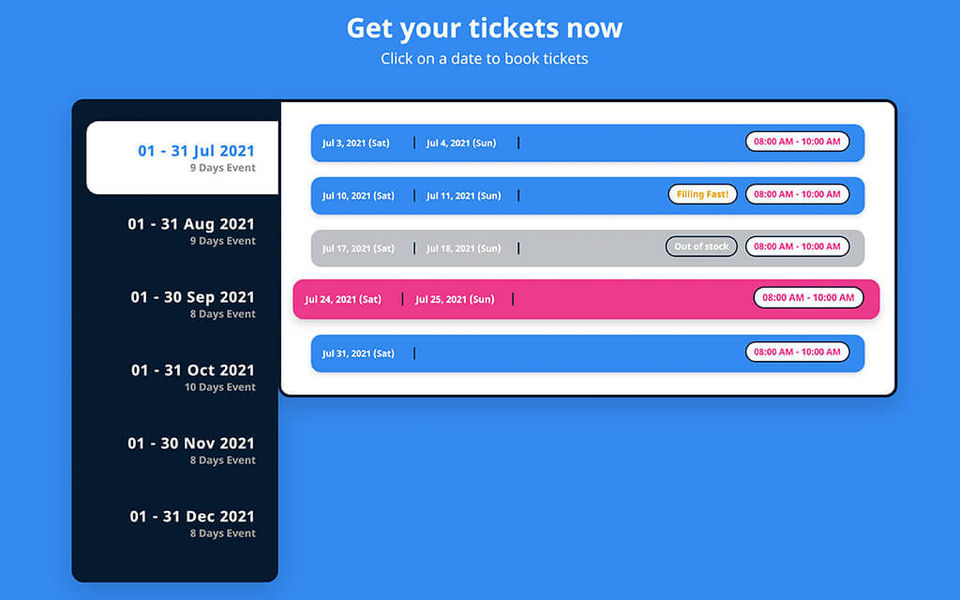Screen dimensions: 960x600
Task: Book the Jul 25, 2021 (Sun) date
Action: pos(454,299)
